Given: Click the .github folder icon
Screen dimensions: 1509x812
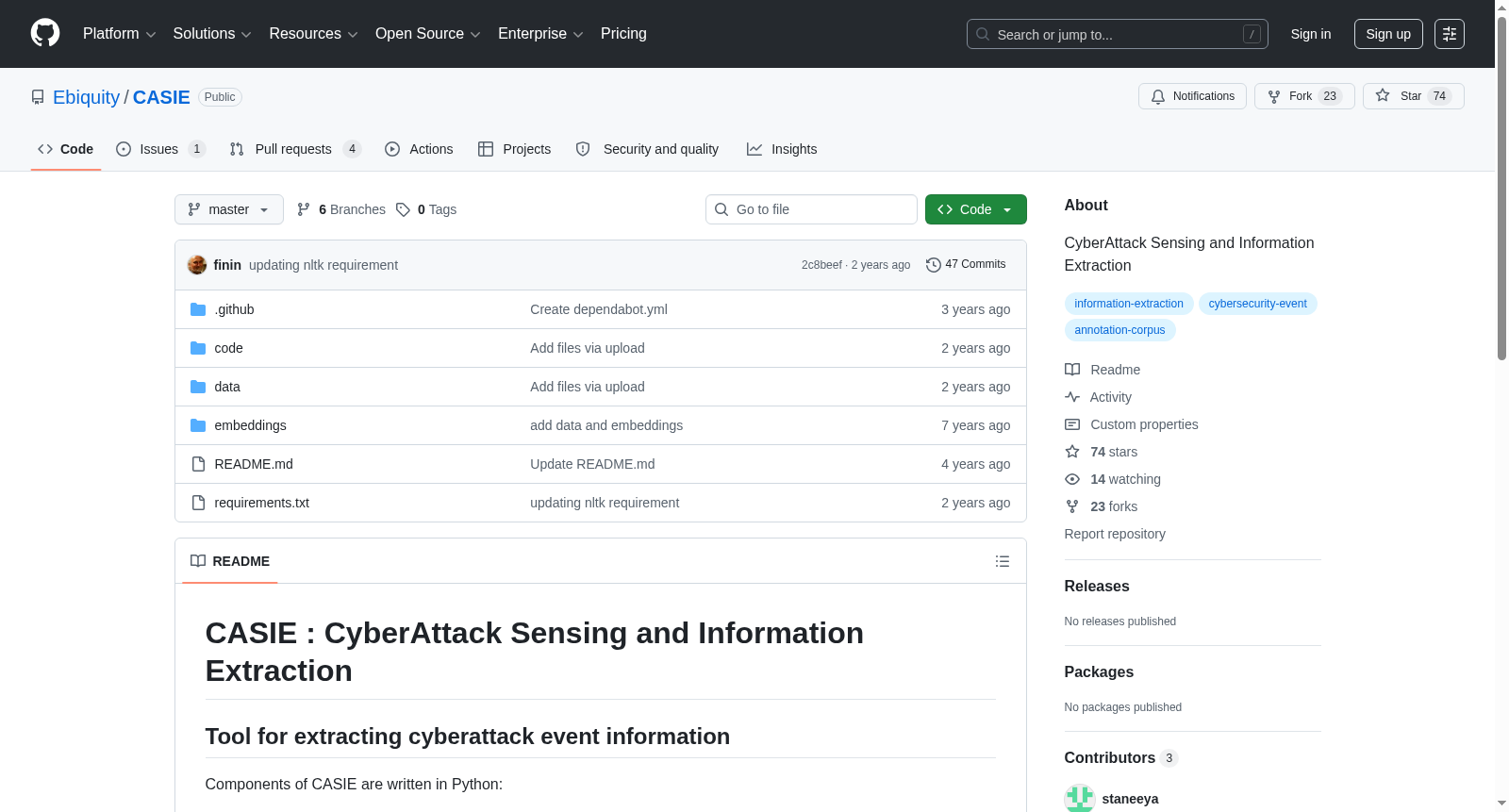Looking at the screenshot, I should click(x=198, y=309).
